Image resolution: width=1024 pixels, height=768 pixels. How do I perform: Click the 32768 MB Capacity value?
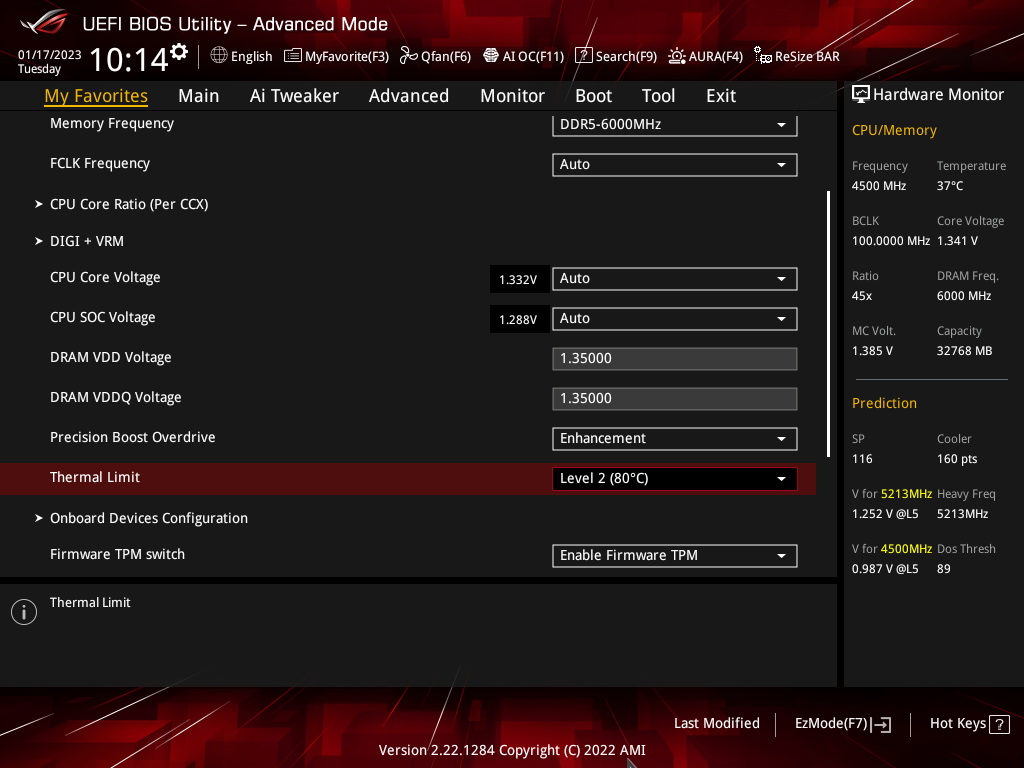(965, 351)
